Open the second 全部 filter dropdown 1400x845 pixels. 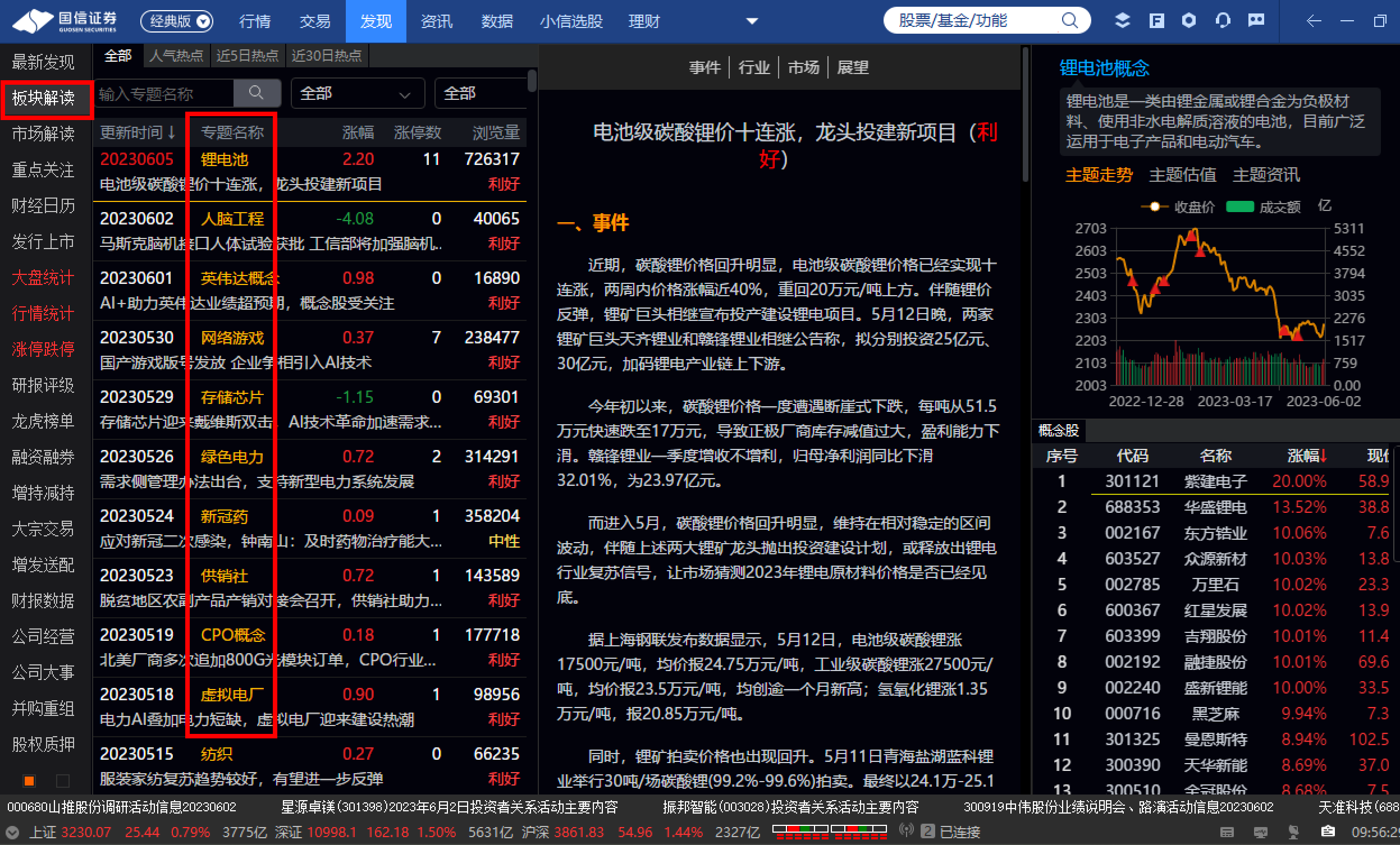pos(481,93)
